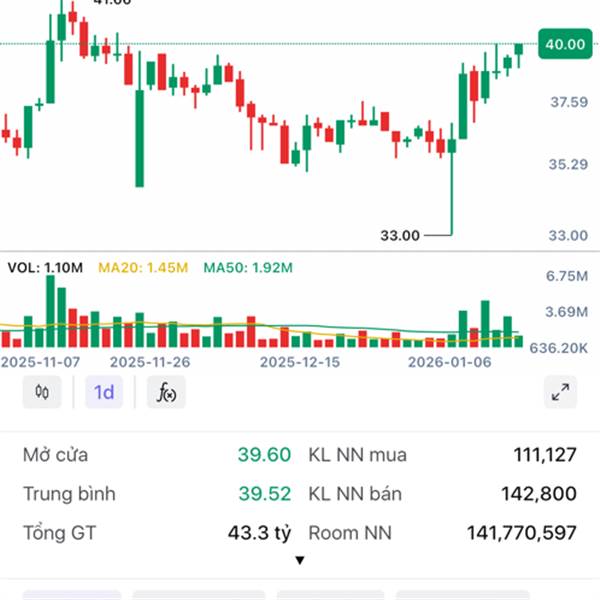Click the Tổng GT value 43.3 tỷ
This screenshot has height=600, width=600.
[259, 533]
